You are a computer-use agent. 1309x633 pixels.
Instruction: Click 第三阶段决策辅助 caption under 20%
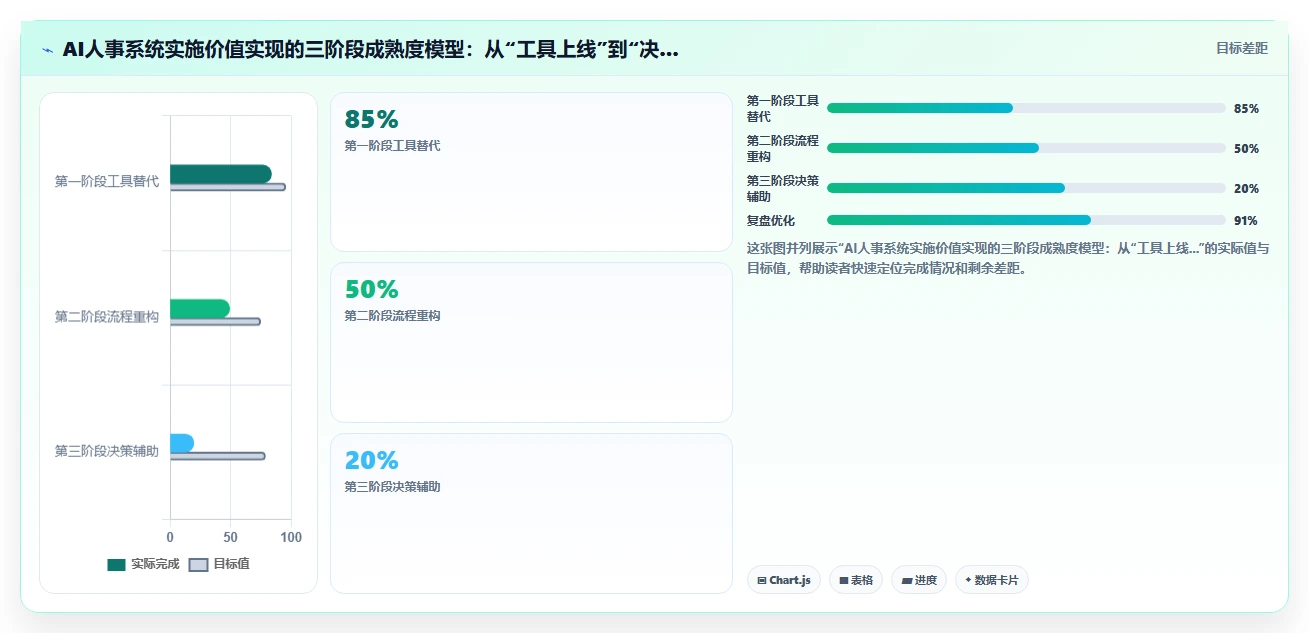pyautogui.click(x=392, y=487)
